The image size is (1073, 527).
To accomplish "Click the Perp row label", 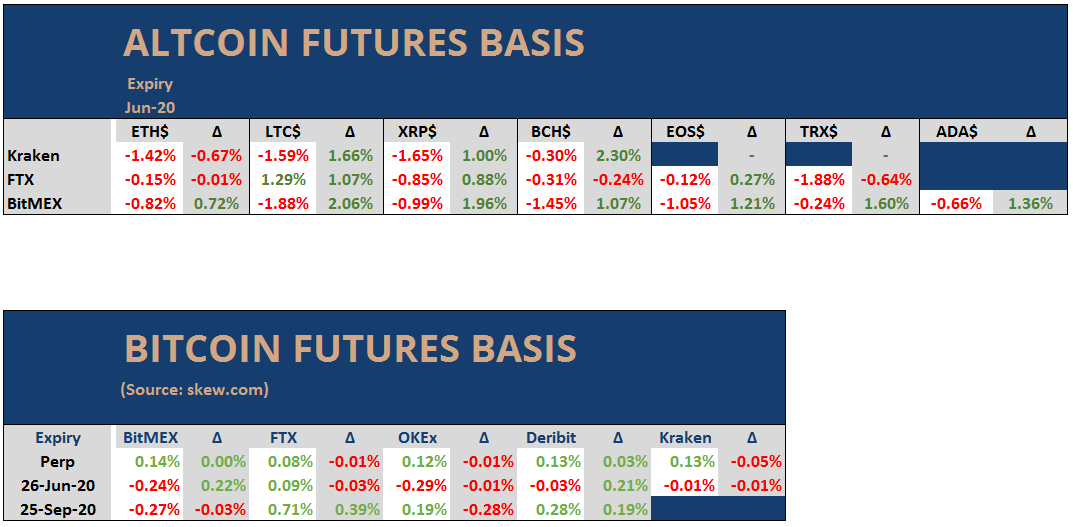I will 58,461.
